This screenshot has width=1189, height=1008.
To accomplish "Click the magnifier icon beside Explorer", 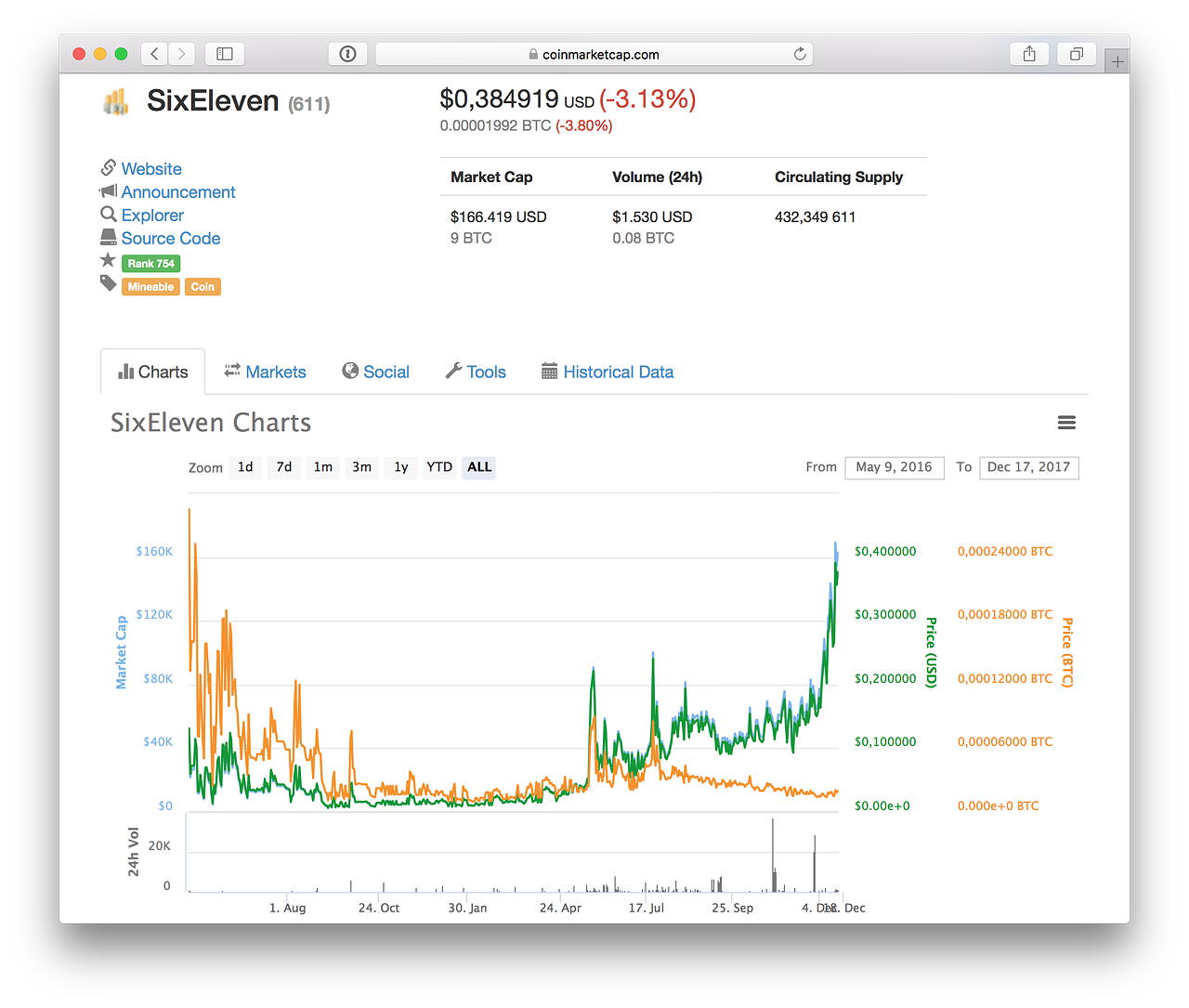I will click(109, 215).
